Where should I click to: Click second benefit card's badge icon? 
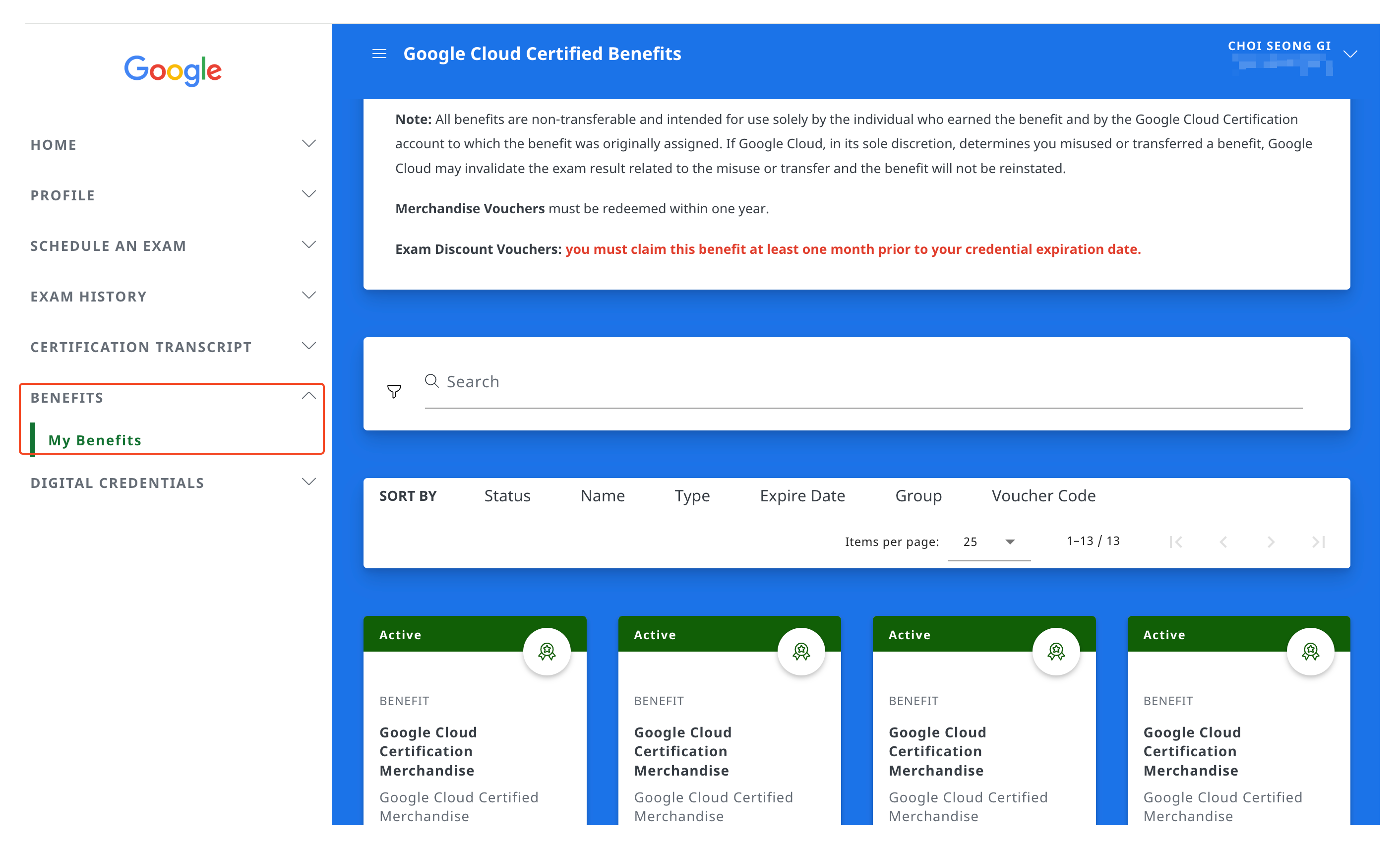(801, 651)
